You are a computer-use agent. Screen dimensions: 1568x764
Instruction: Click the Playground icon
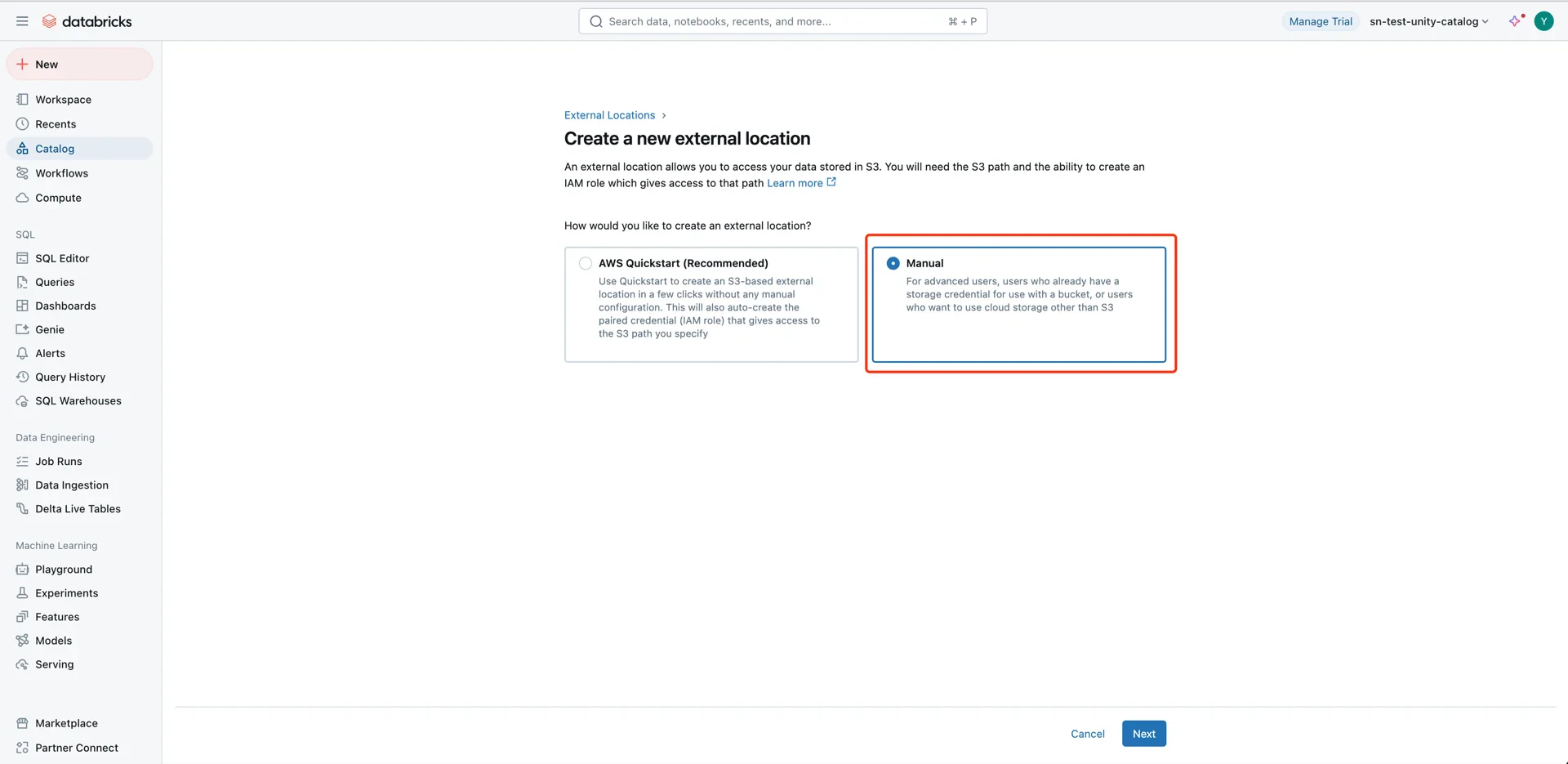pos(22,569)
